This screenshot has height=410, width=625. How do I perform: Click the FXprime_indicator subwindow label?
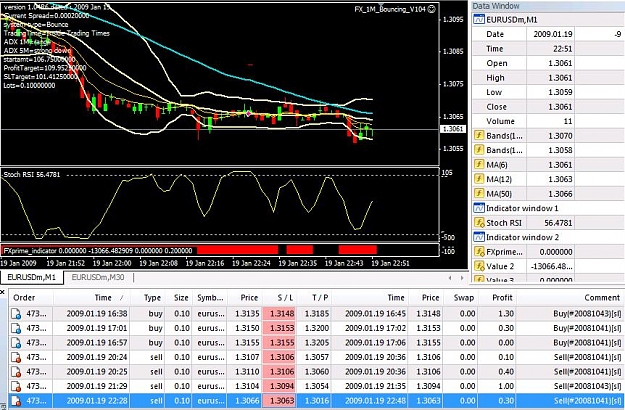pyautogui.click(x=98, y=251)
